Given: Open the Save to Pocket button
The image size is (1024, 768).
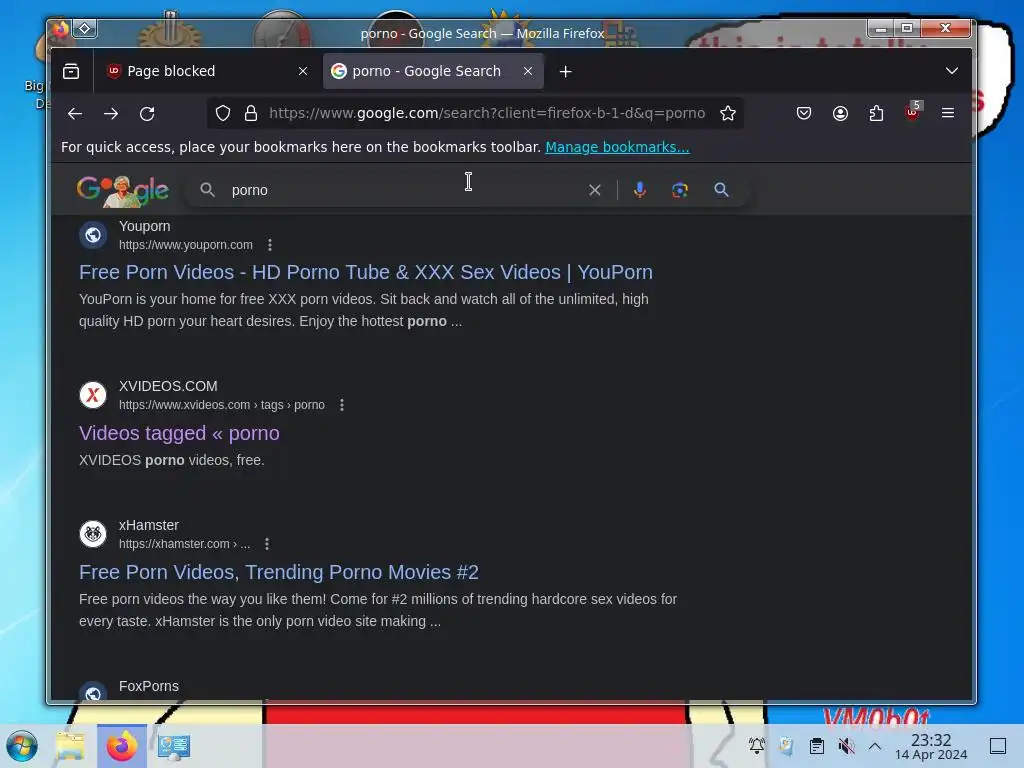Looking at the screenshot, I should coord(804,114).
